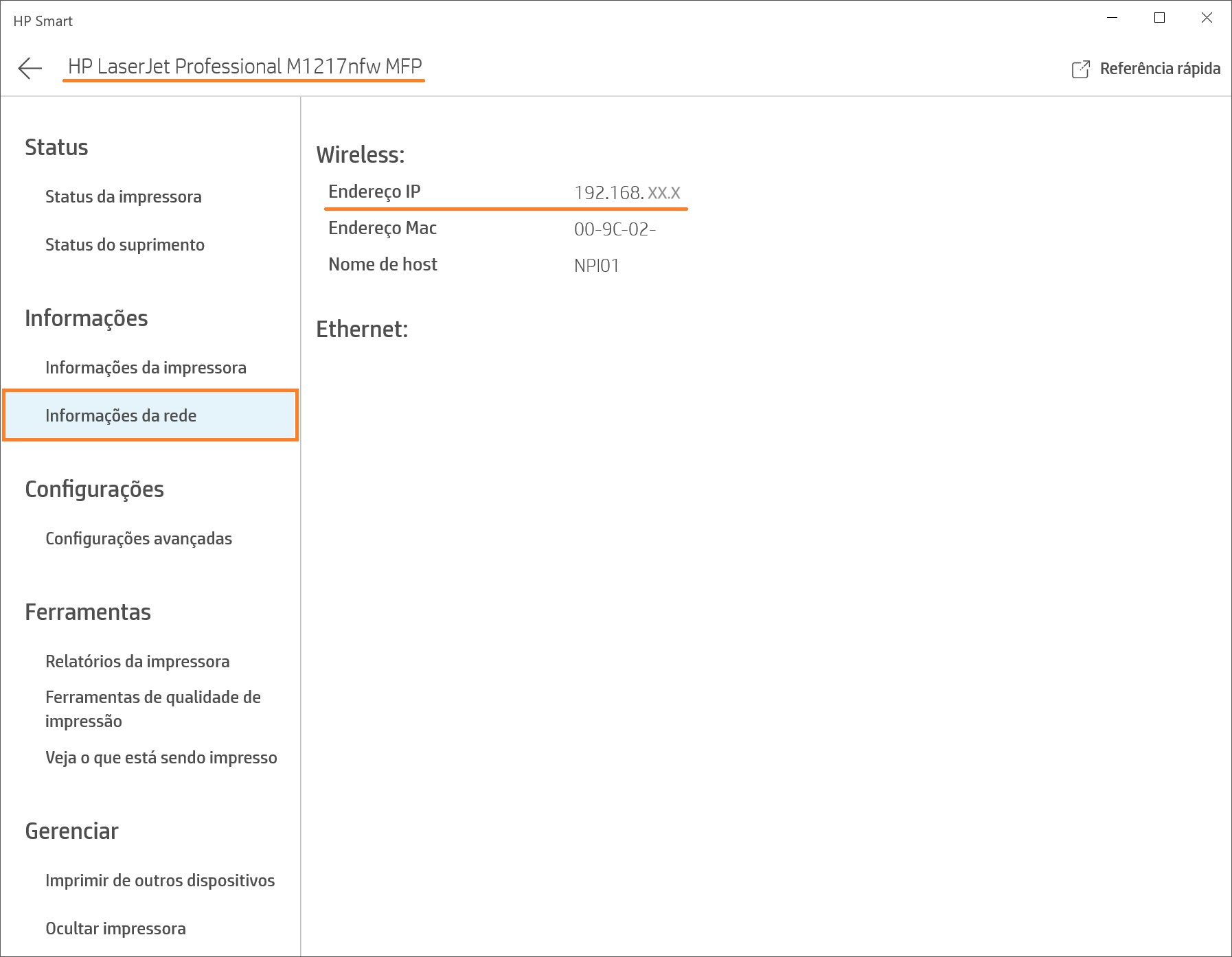Click the Gerenciar section heading
1232x957 pixels.
71,831
